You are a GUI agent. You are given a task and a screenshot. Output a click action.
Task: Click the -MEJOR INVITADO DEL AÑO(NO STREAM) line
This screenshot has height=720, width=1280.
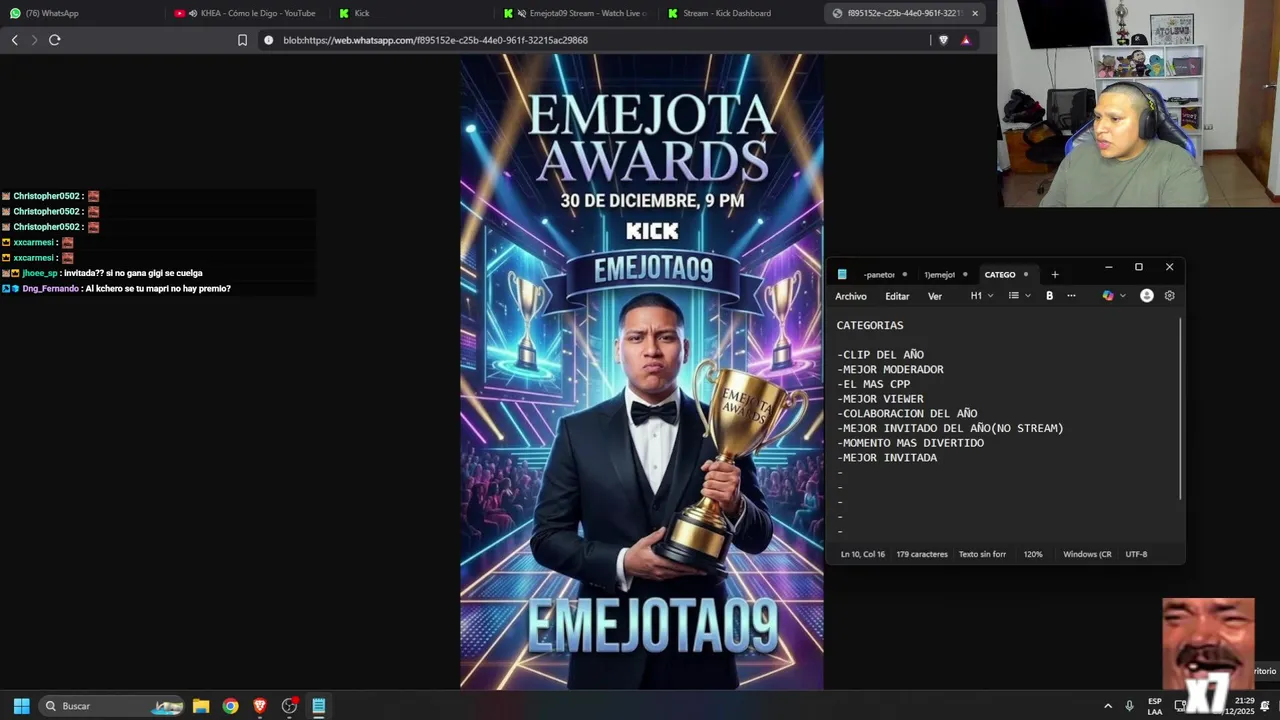coord(950,428)
